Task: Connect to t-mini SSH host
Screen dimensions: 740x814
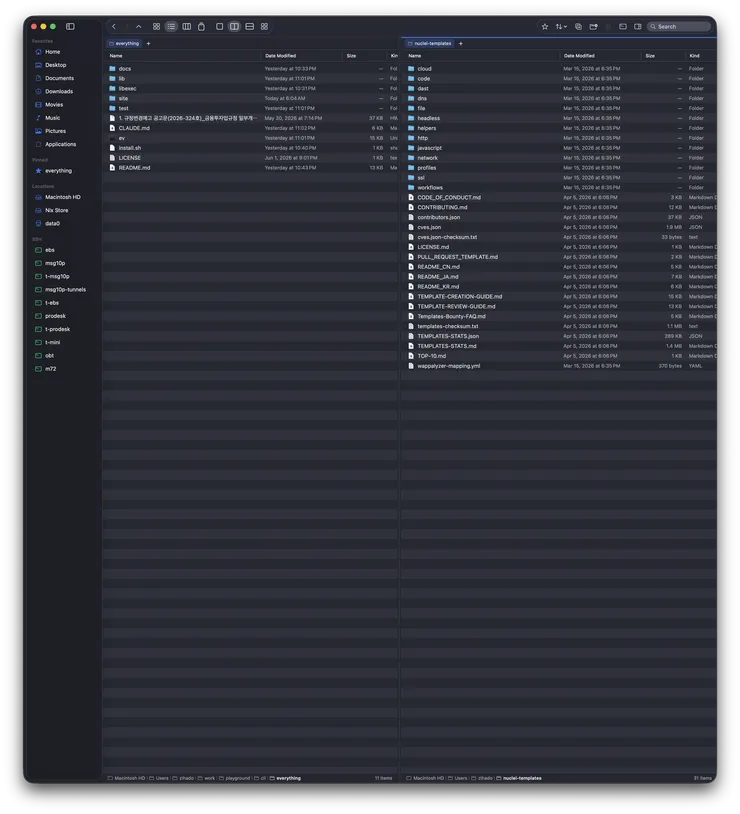Action: [x=52, y=343]
